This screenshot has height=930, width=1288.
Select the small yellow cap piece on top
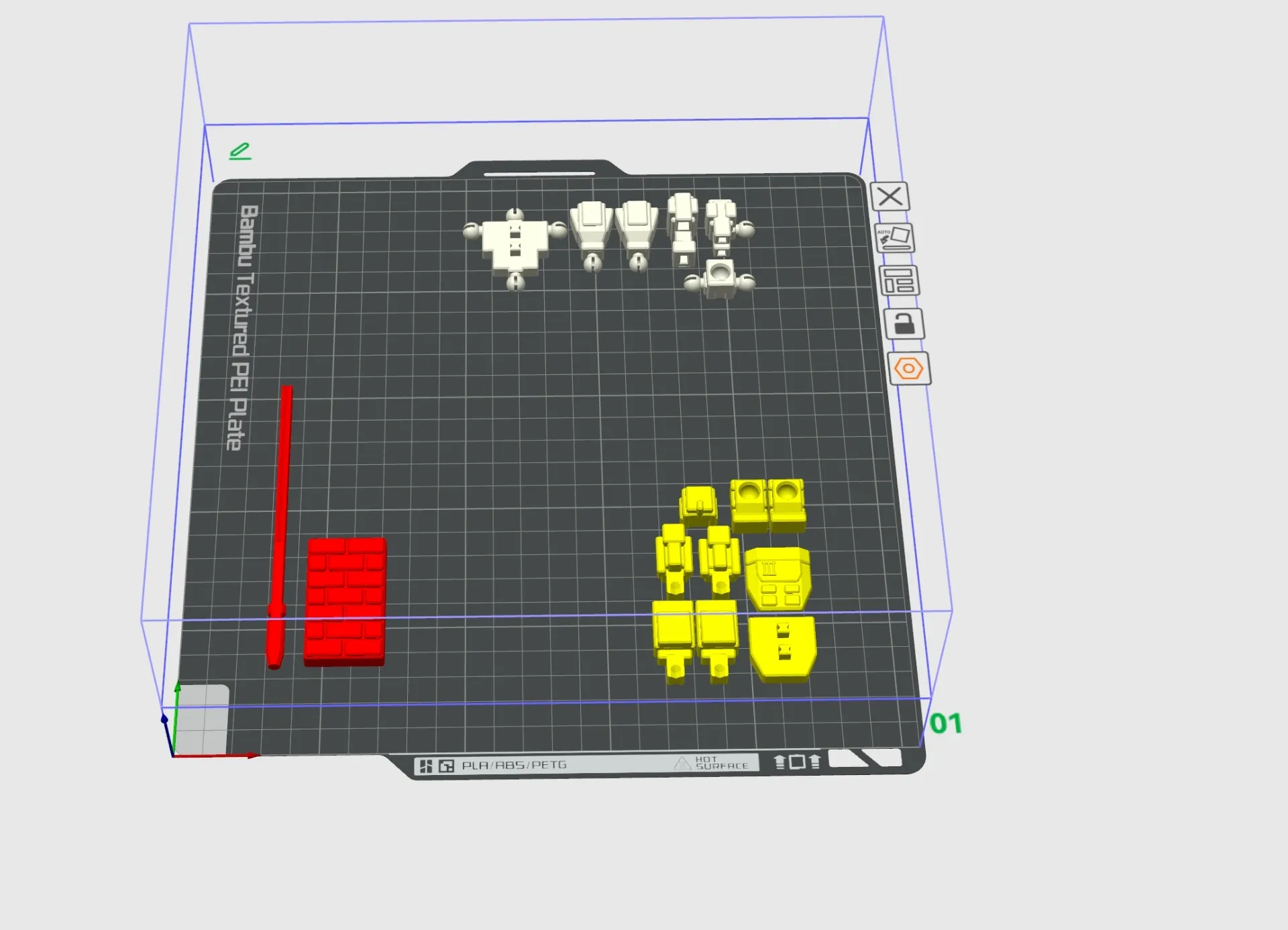pyautogui.click(x=698, y=505)
